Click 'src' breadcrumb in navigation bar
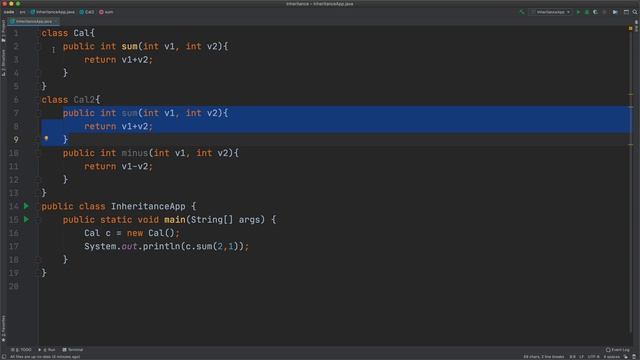 pos(22,12)
